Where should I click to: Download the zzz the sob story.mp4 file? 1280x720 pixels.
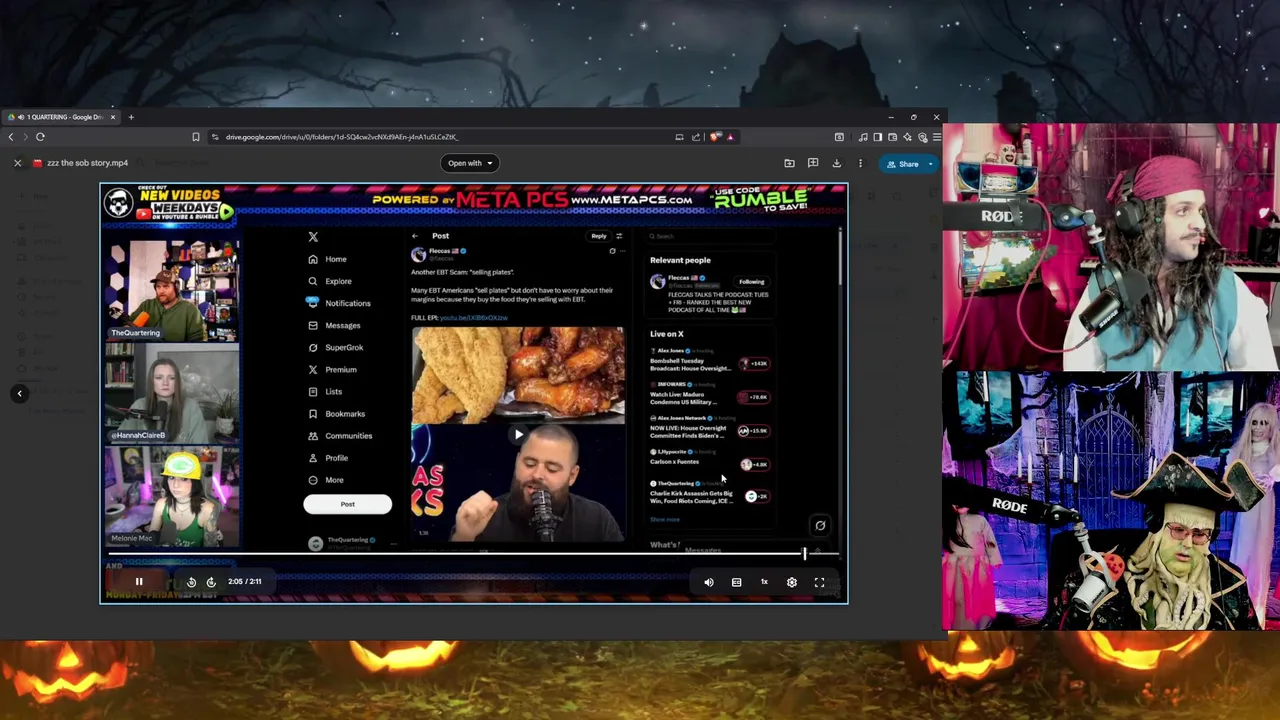837,163
